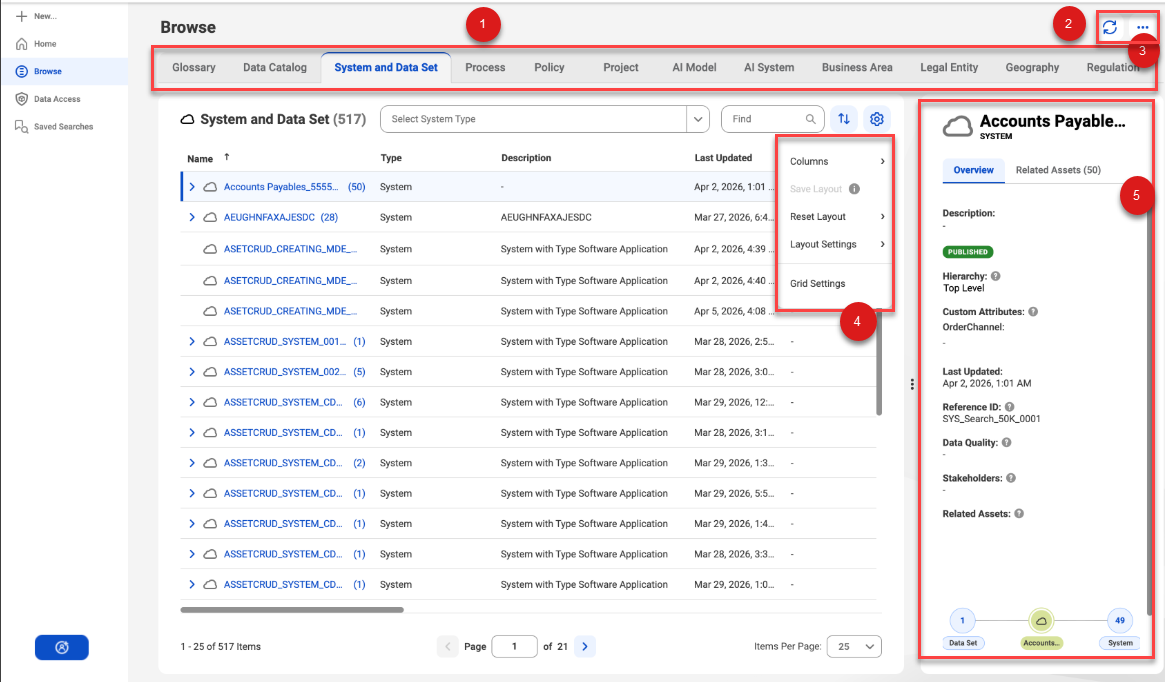Expand the Layout Settings submenu
Screen dimensions: 1165x682
click(836, 244)
